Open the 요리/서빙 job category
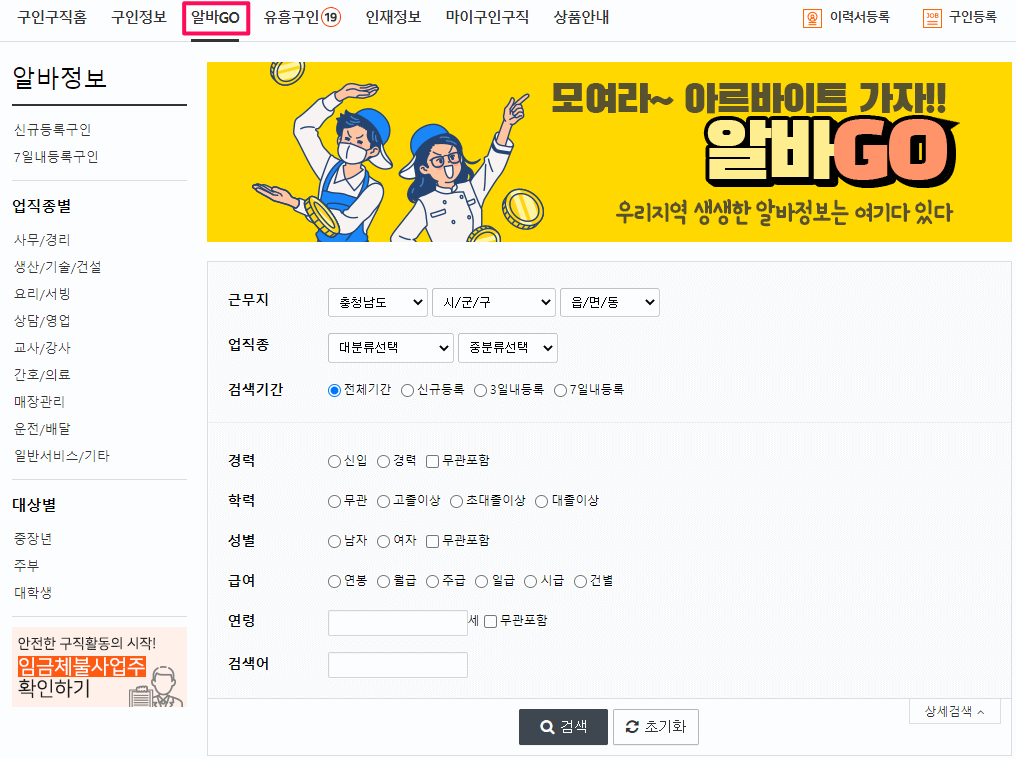This screenshot has width=1016, height=759. pyautogui.click(x=42, y=294)
